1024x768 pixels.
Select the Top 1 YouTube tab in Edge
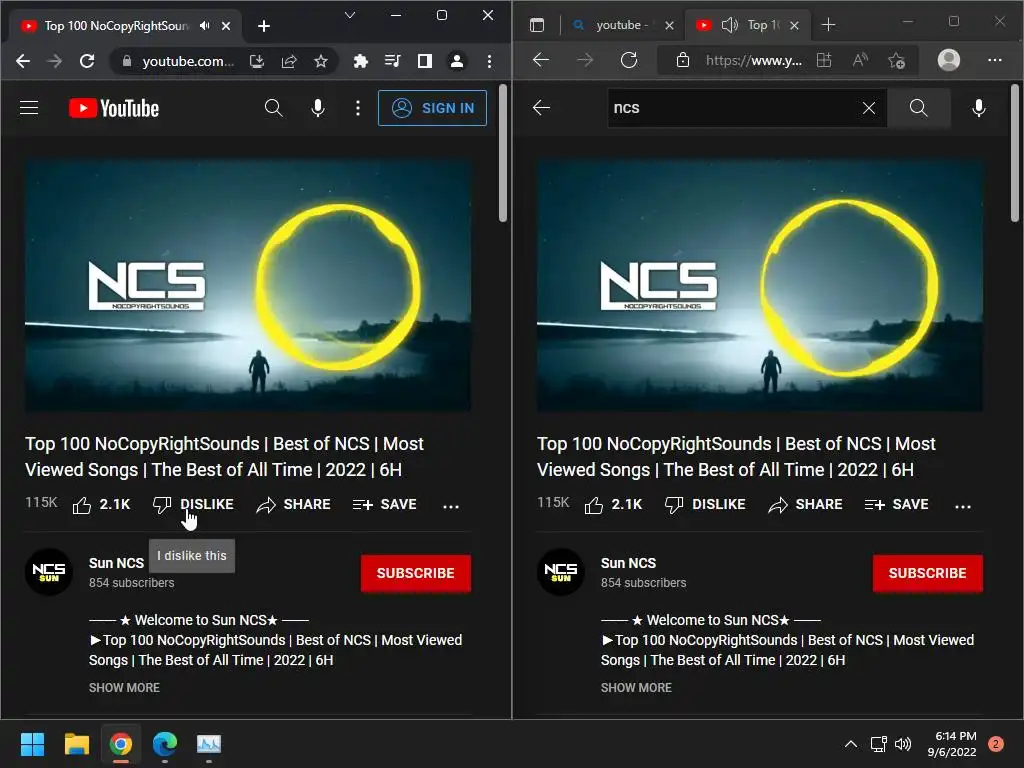[x=763, y=25]
